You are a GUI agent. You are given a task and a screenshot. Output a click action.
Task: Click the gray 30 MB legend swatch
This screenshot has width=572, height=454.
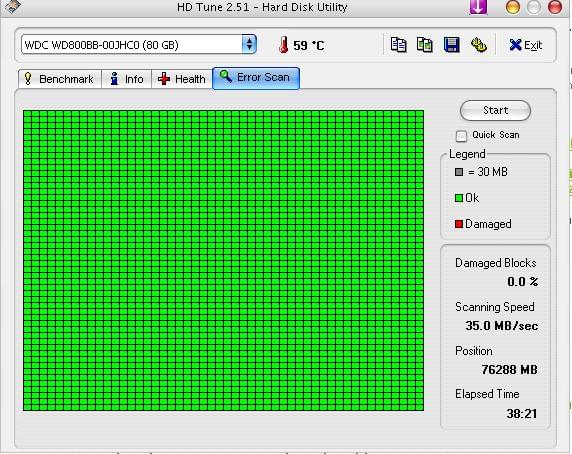pyautogui.click(x=459, y=172)
